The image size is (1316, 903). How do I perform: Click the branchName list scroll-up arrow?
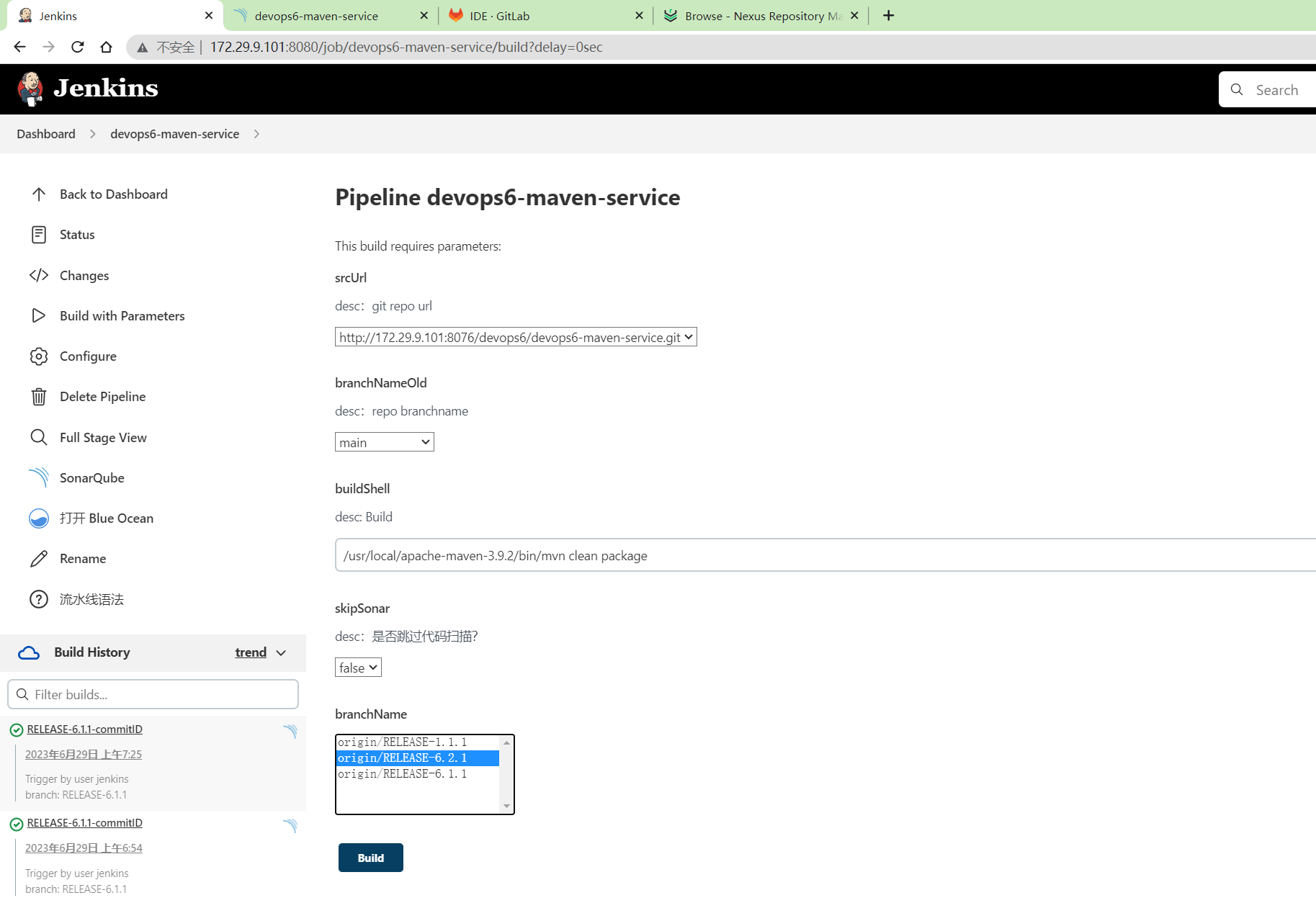[x=507, y=742]
